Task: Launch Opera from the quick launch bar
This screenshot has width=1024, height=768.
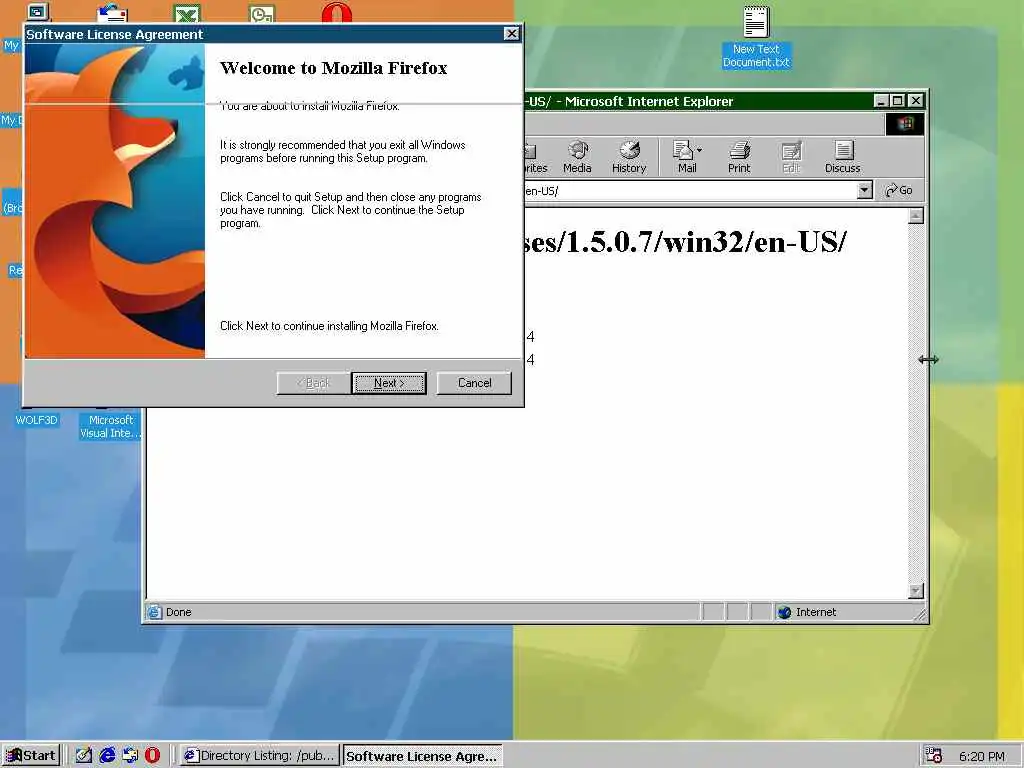Action: (x=152, y=756)
